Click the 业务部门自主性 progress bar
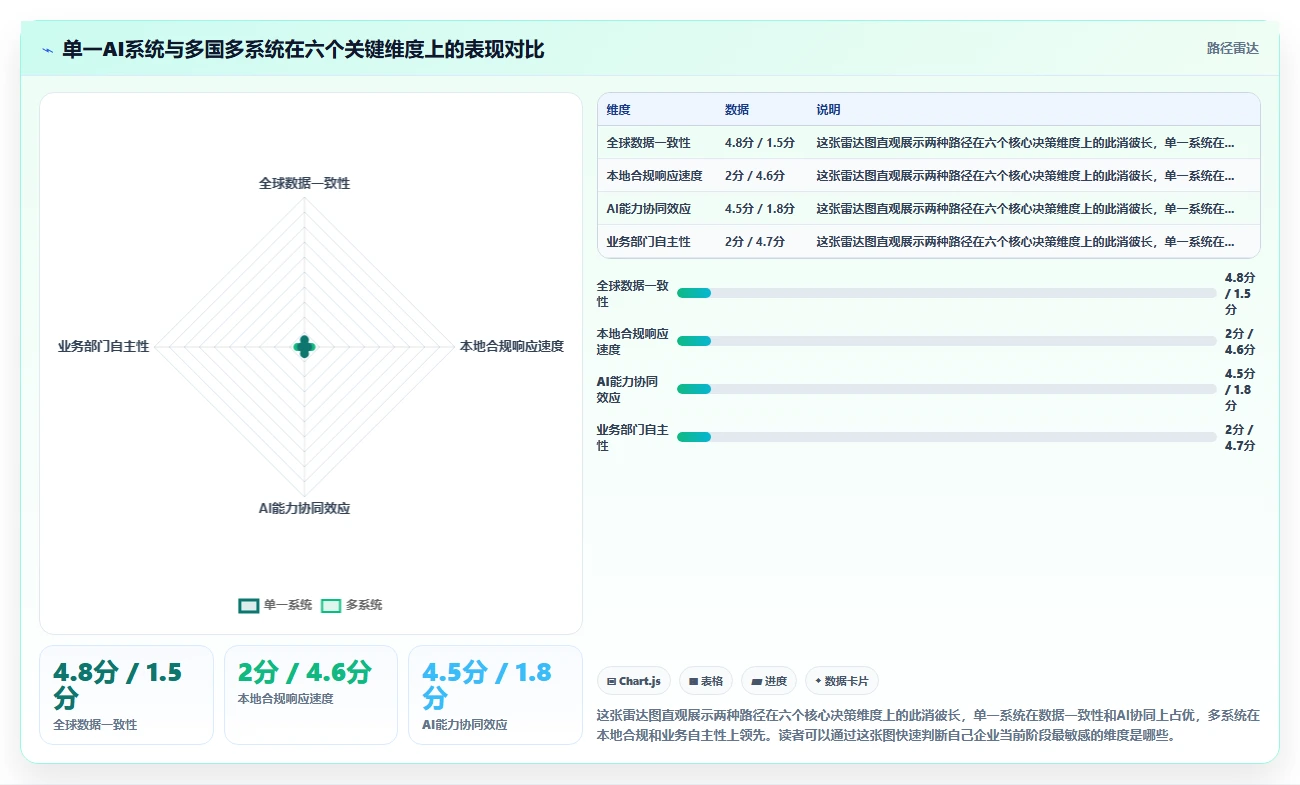This screenshot has height=785, width=1300. click(947, 437)
